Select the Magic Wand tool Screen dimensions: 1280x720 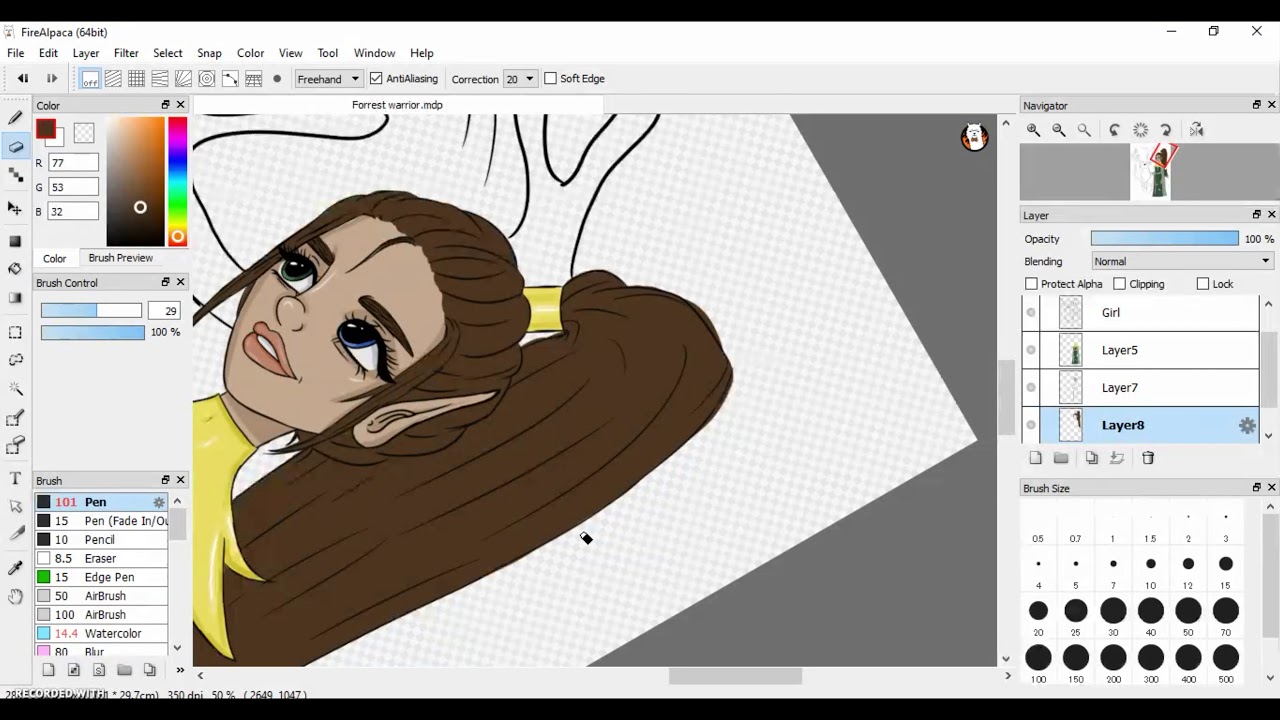click(x=15, y=389)
